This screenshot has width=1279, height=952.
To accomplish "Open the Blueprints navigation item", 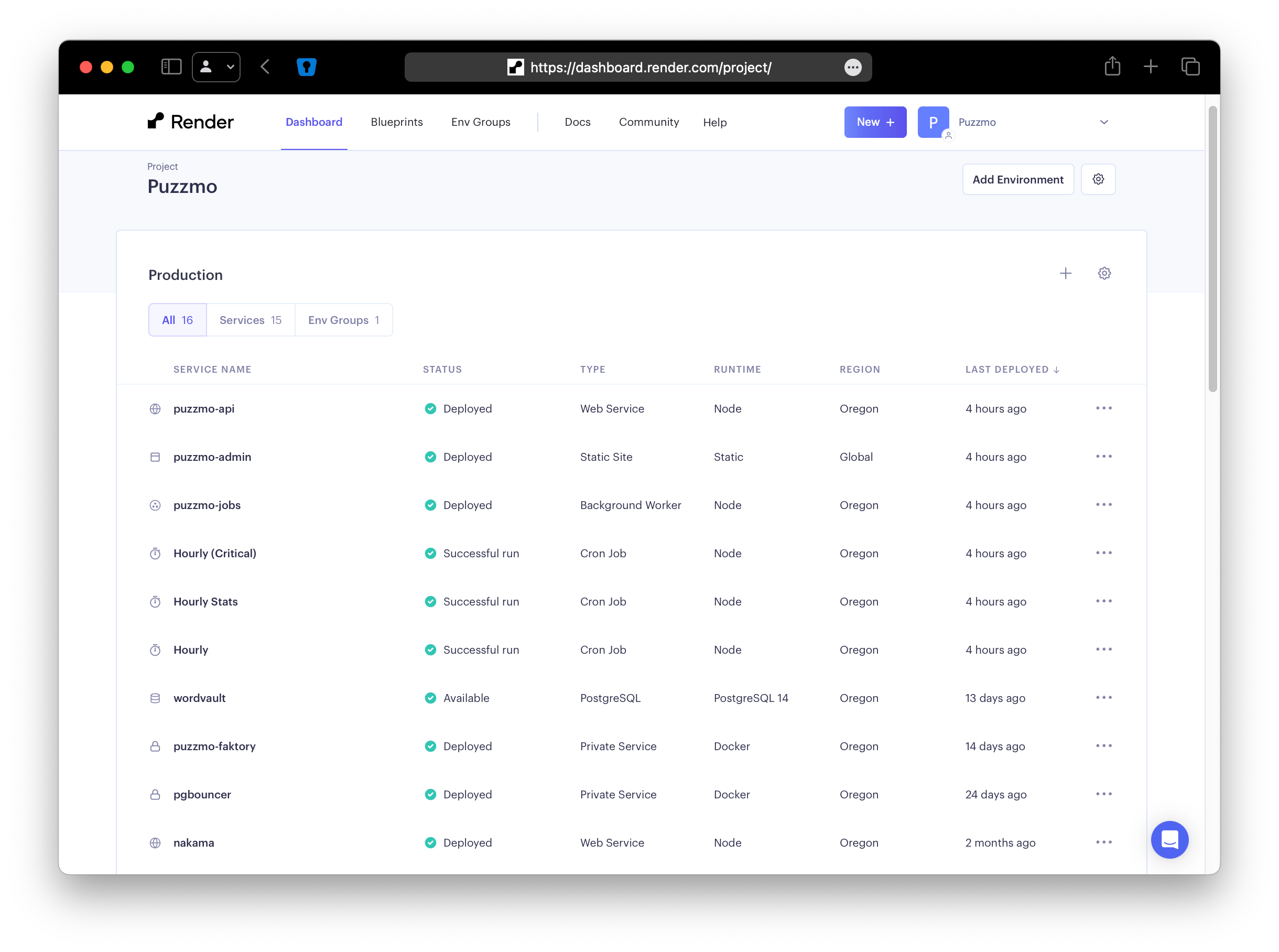I will (x=396, y=122).
